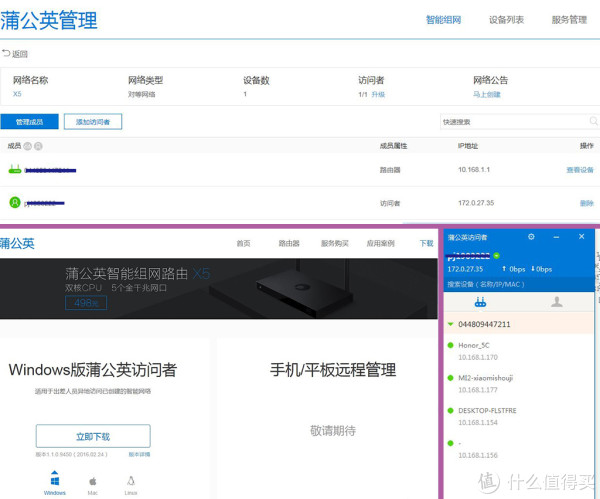Screen dimensions: 600x499
Task: Click the 10.168.1.177 address under MI2-xiaomishouji
Action: pyautogui.click(x=478, y=390)
